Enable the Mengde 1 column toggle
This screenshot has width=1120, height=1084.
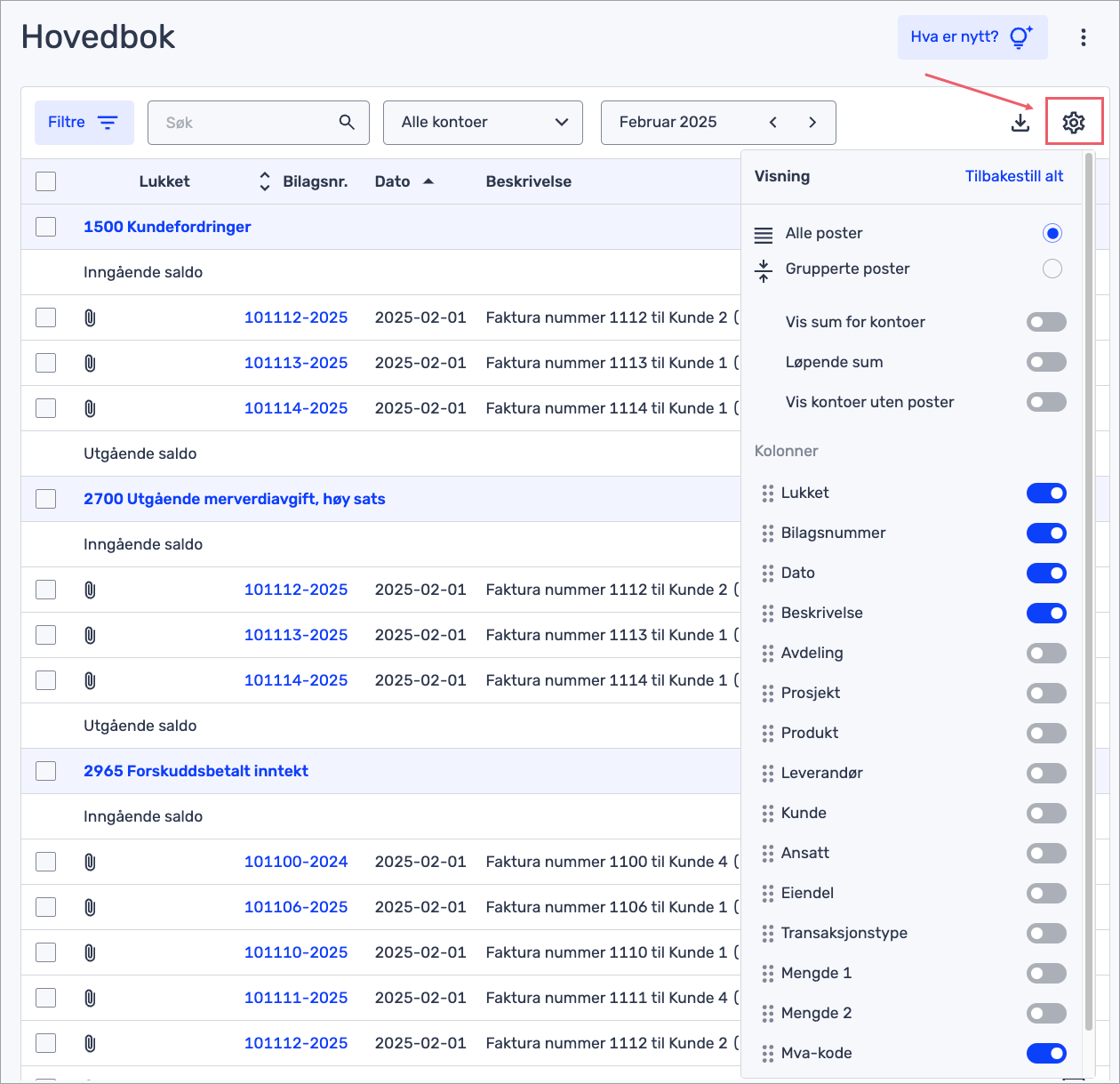(x=1046, y=973)
